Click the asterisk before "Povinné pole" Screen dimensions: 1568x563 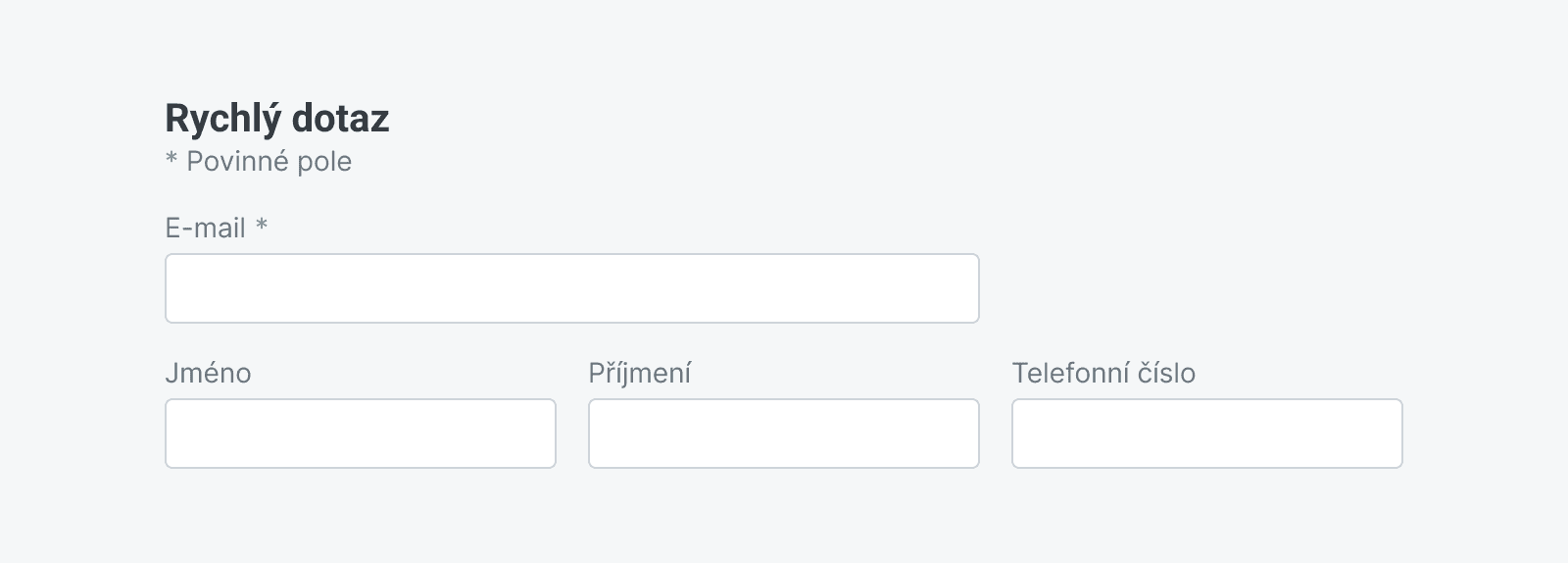point(171,161)
